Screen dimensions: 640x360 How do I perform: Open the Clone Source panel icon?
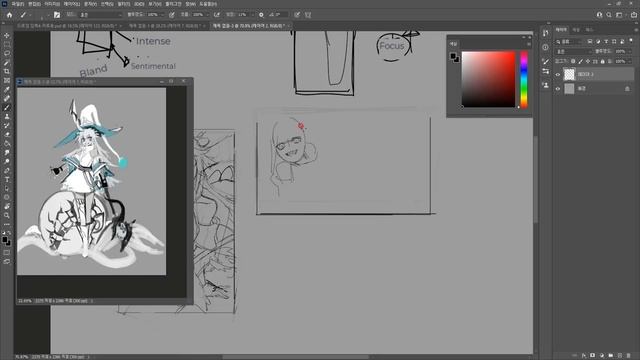[546, 85]
